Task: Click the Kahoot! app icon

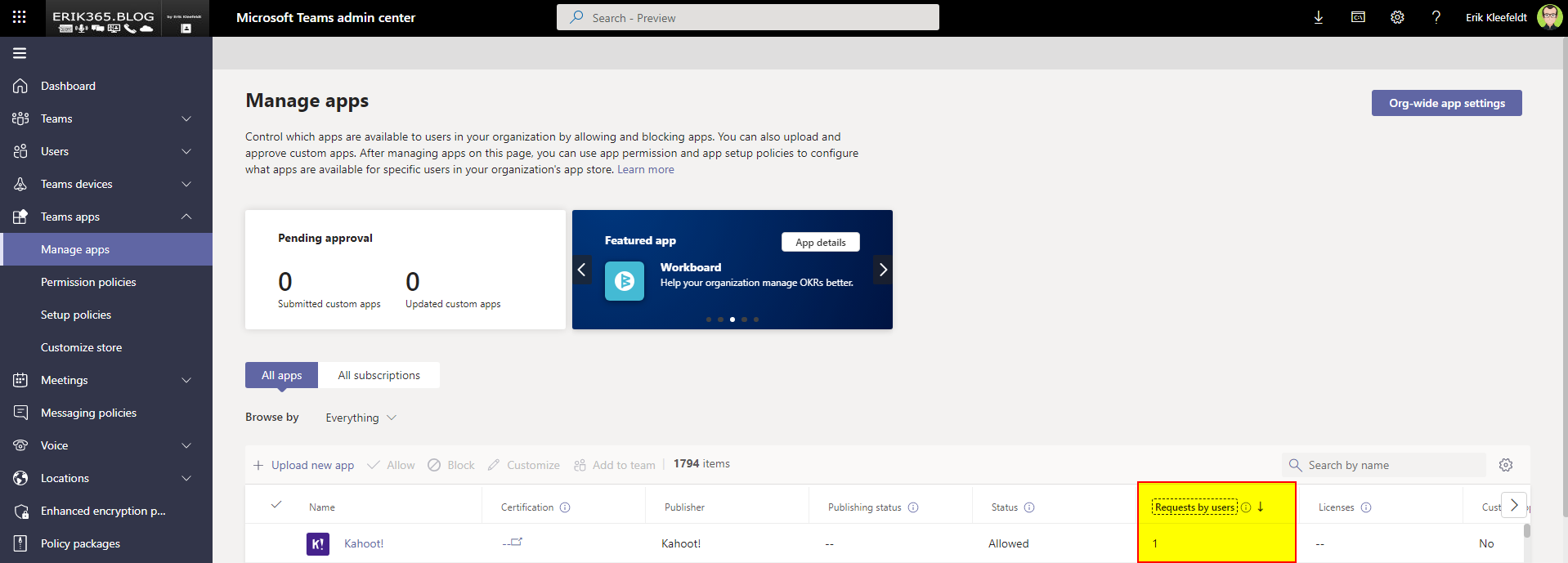Action: click(317, 543)
